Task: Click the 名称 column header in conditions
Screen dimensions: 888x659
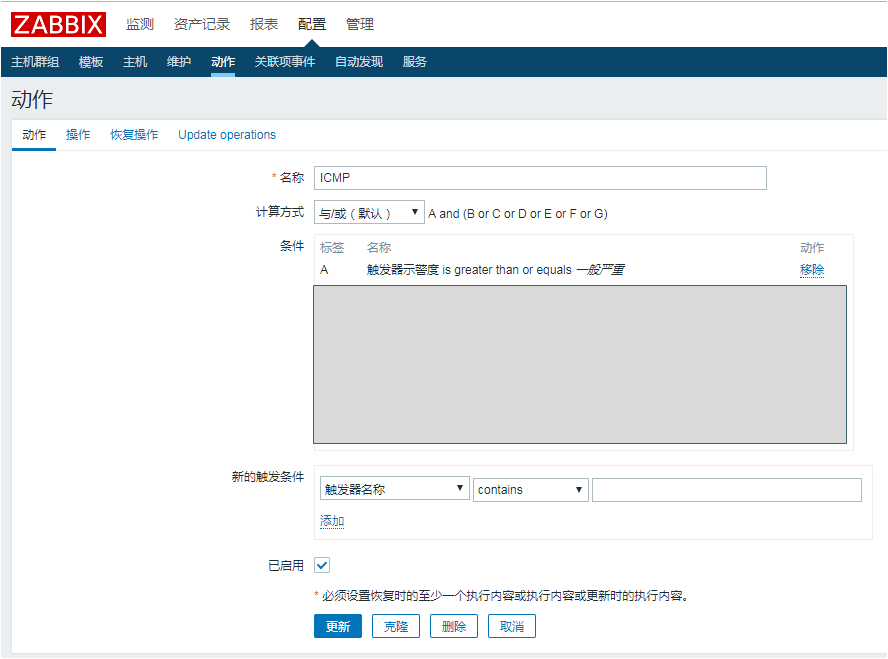Action: point(379,247)
